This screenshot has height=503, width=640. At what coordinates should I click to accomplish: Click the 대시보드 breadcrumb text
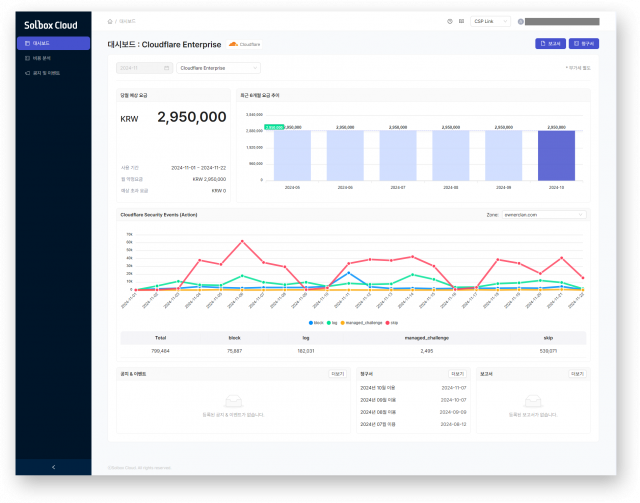pos(127,21)
